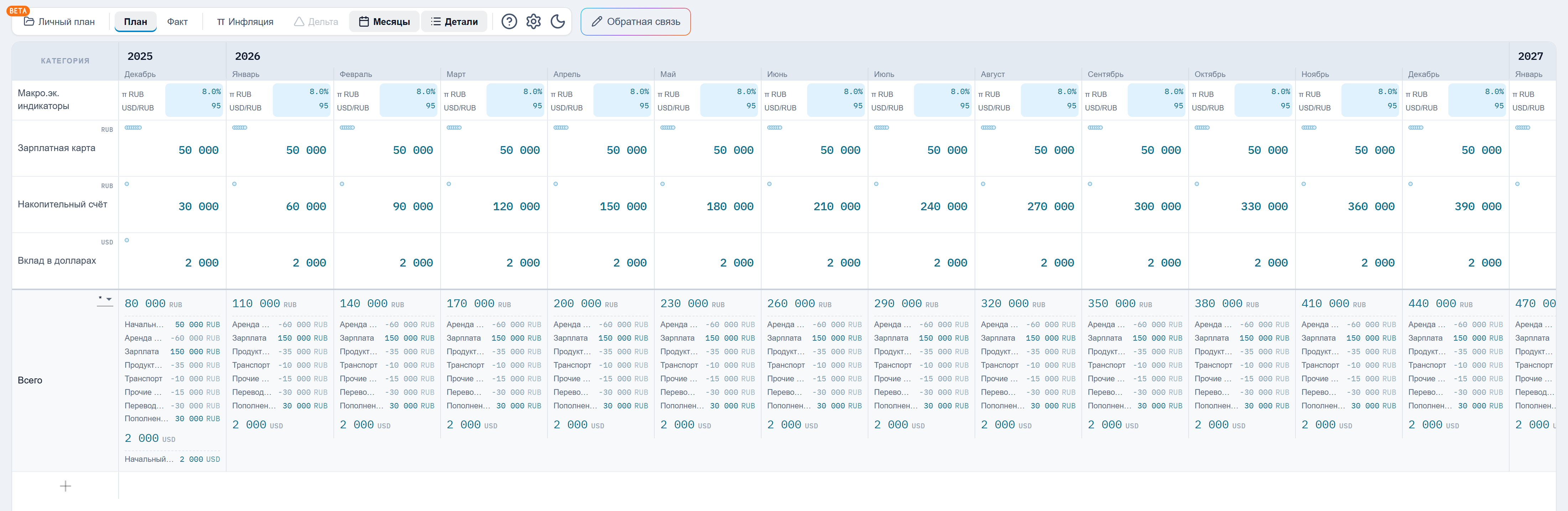Switch to the Факт tab

click(x=177, y=22)
